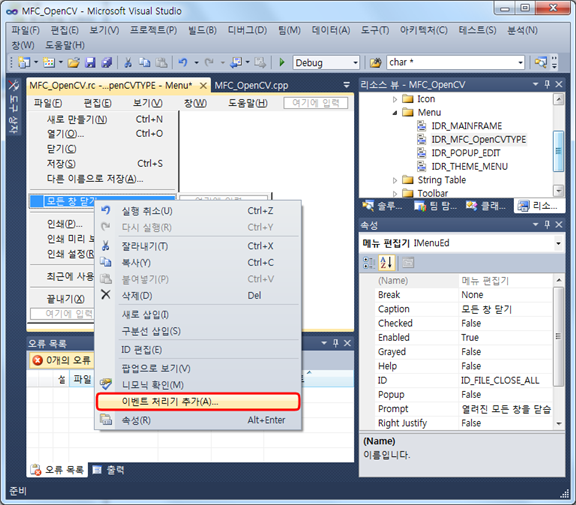This screenshot has height=505, width=576.
Task: Expand the Icon folder in Resource View
Action: [x=395, y=99]
